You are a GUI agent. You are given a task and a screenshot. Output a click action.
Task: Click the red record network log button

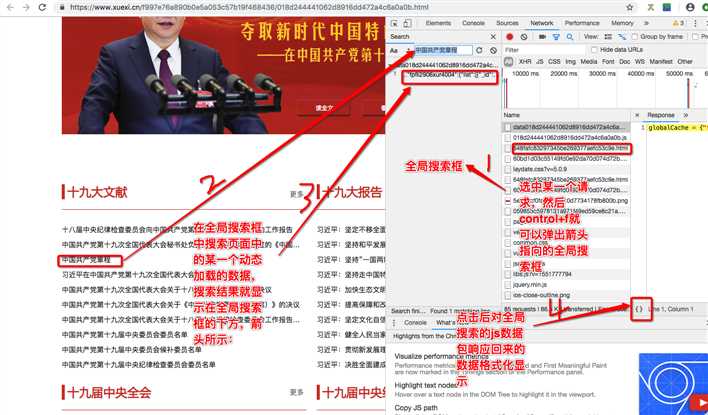point(510,36)
